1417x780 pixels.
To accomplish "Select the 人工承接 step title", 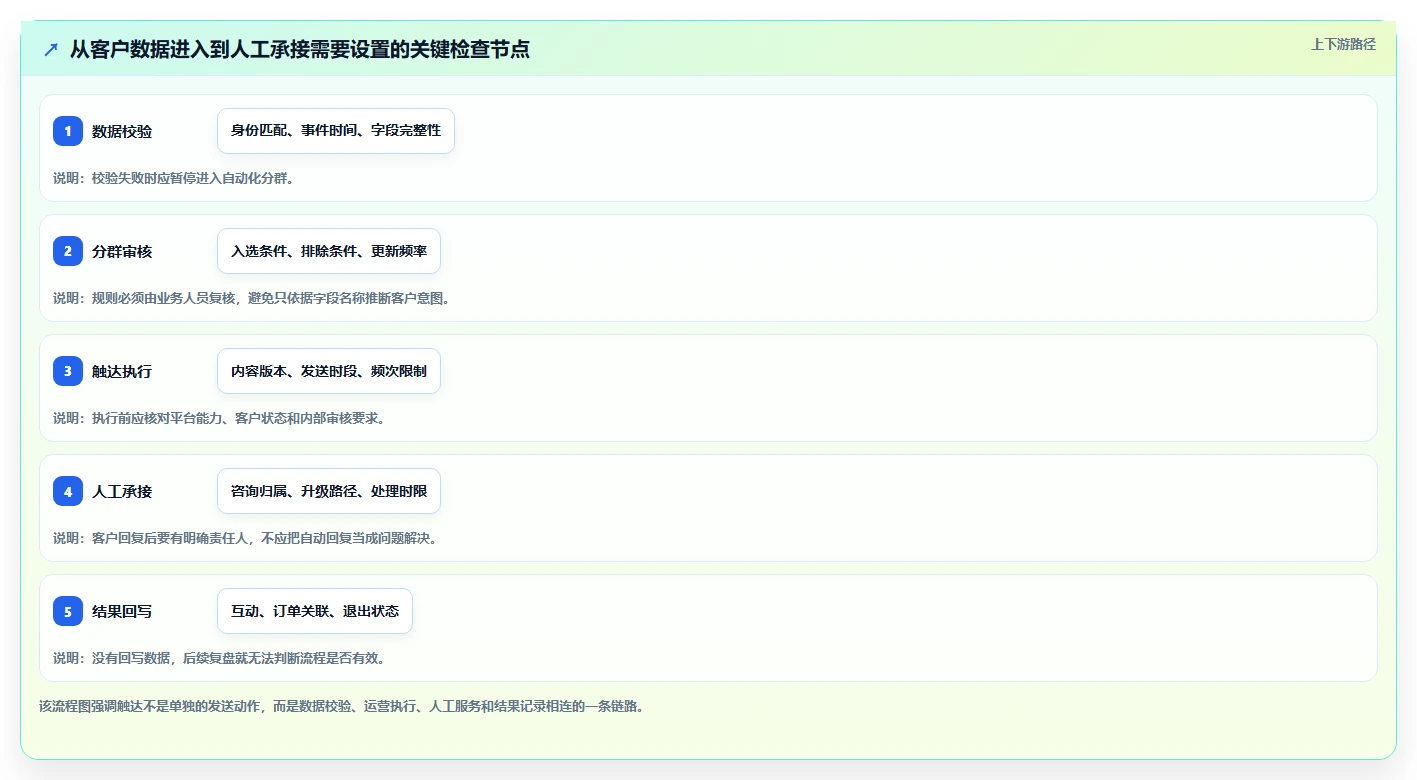I will tap(122, 491).
